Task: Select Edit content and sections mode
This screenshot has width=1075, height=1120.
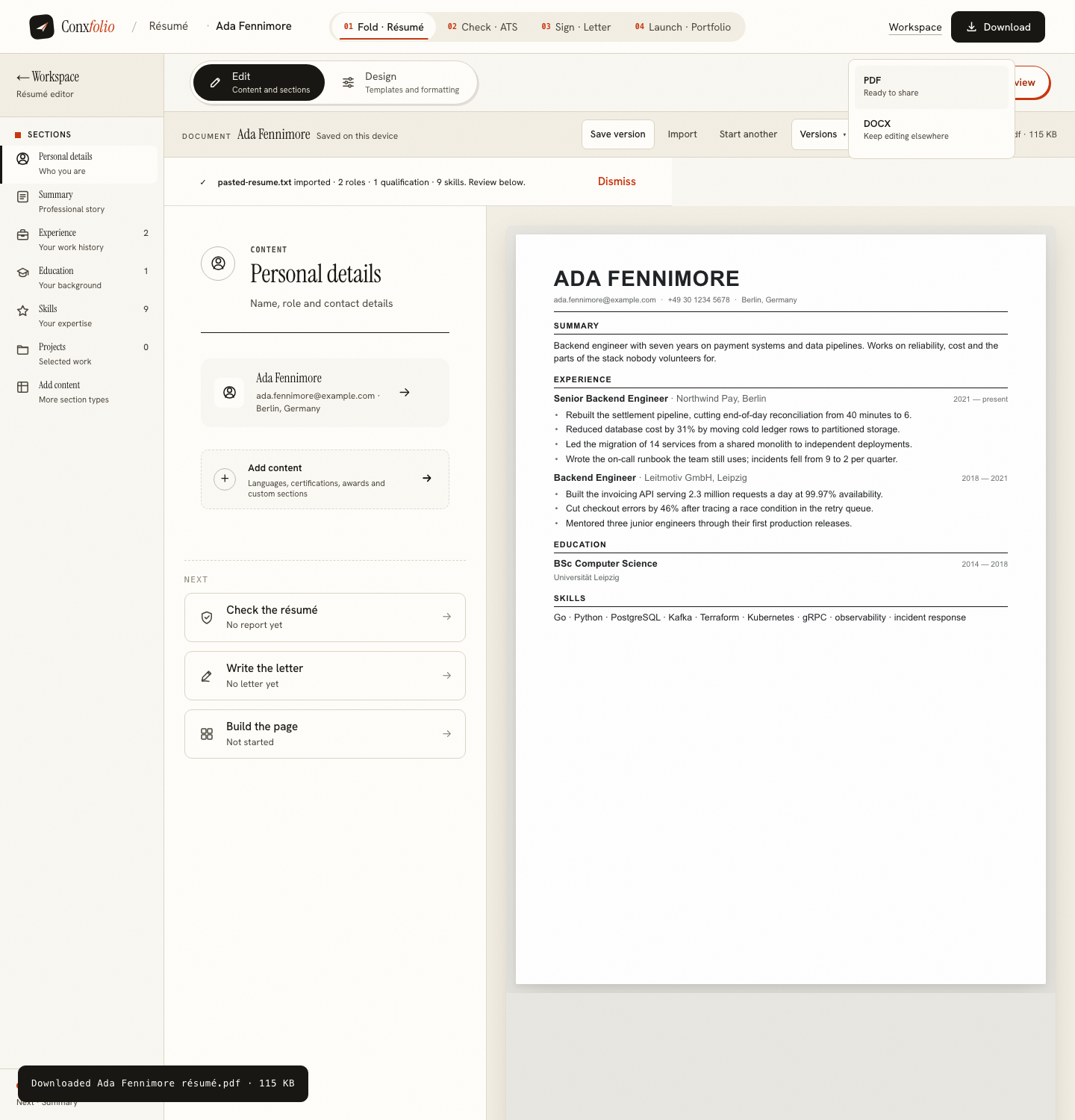Action: pos(259,83)
